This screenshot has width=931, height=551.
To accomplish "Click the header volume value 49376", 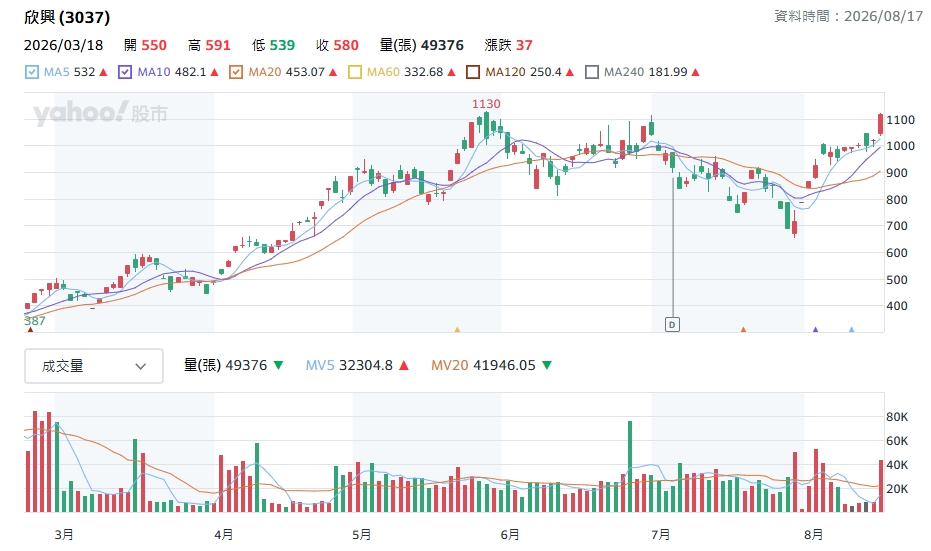I will pyautogui.click(x=442, y=45).
